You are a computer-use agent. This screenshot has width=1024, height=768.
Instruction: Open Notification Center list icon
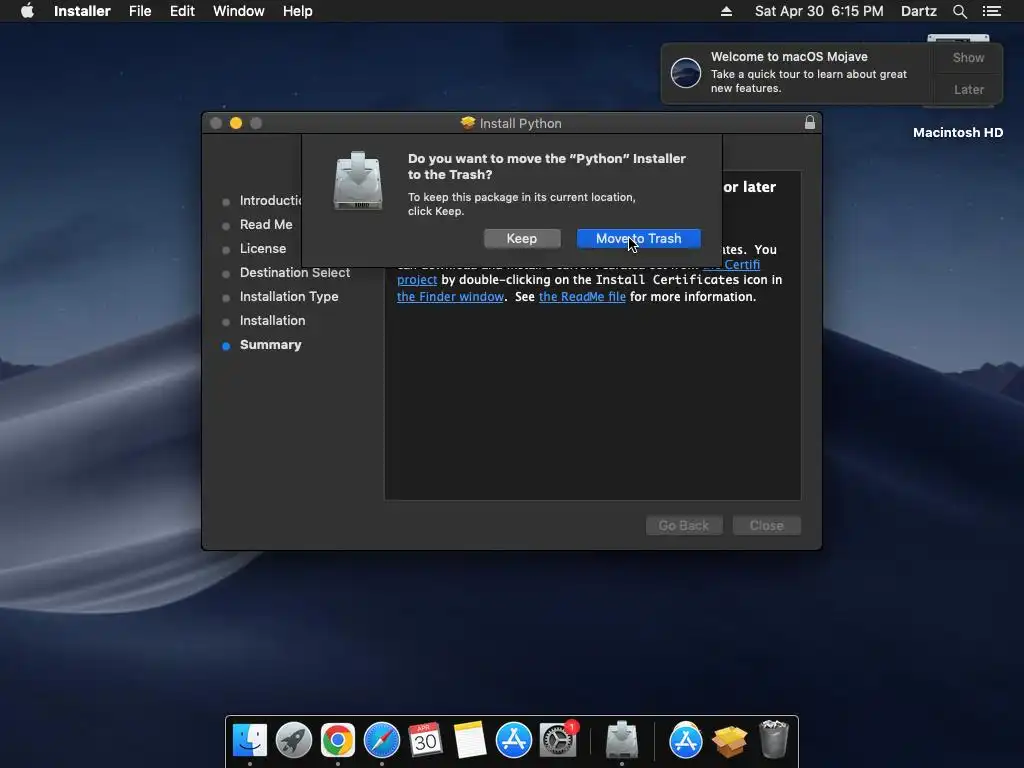point(991,11)
